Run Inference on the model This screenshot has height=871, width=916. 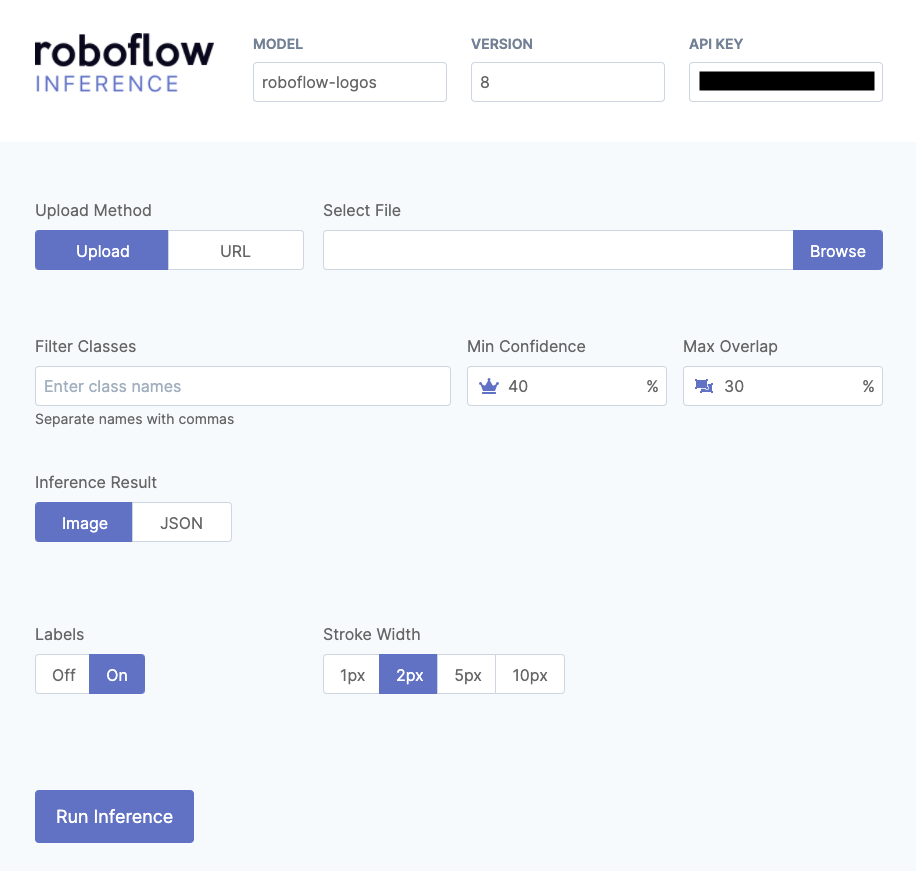[x=114, y=817]
